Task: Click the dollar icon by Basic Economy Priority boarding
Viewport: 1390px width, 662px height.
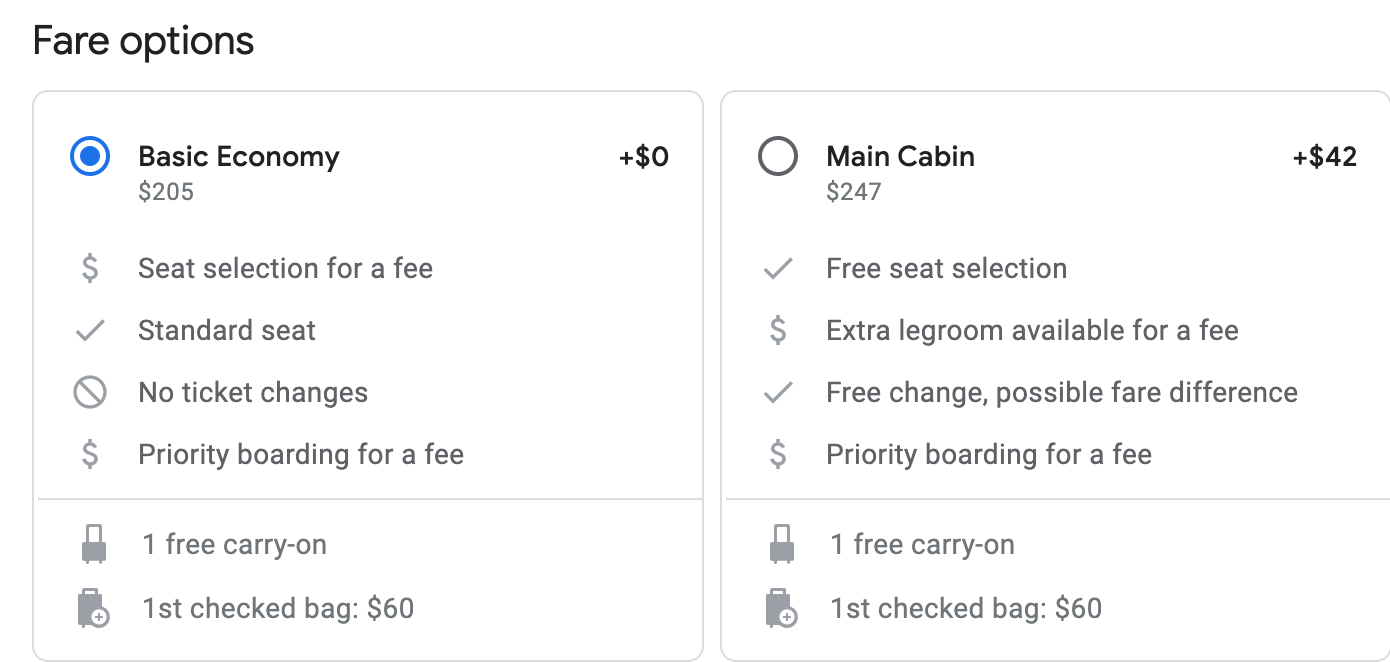Action: click(90, 455)
